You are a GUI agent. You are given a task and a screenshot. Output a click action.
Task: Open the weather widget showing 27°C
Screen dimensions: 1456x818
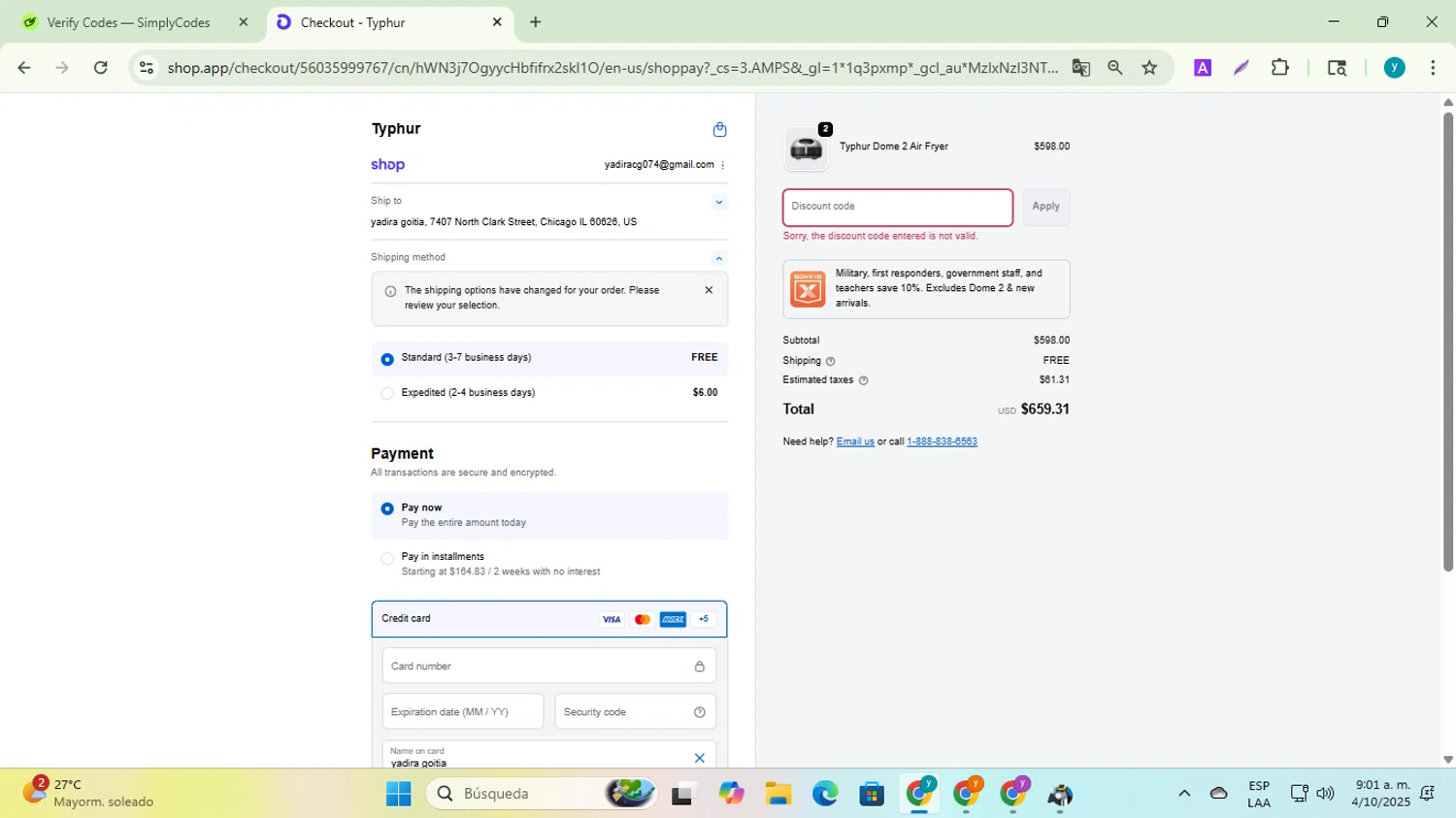click(87, 793)
